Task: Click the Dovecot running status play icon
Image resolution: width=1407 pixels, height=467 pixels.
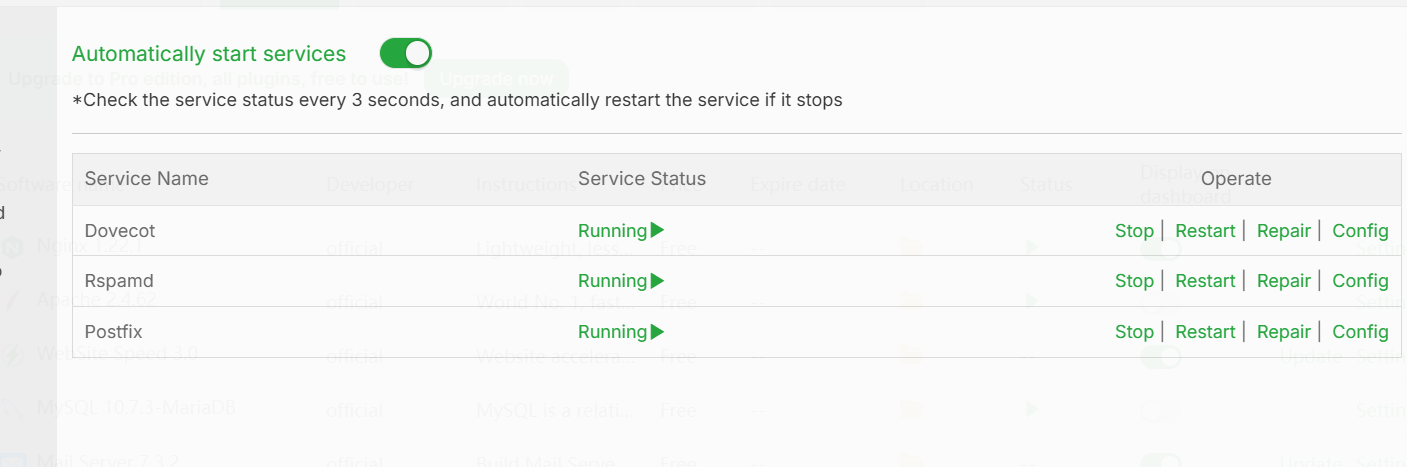Action: pos(657,231)
